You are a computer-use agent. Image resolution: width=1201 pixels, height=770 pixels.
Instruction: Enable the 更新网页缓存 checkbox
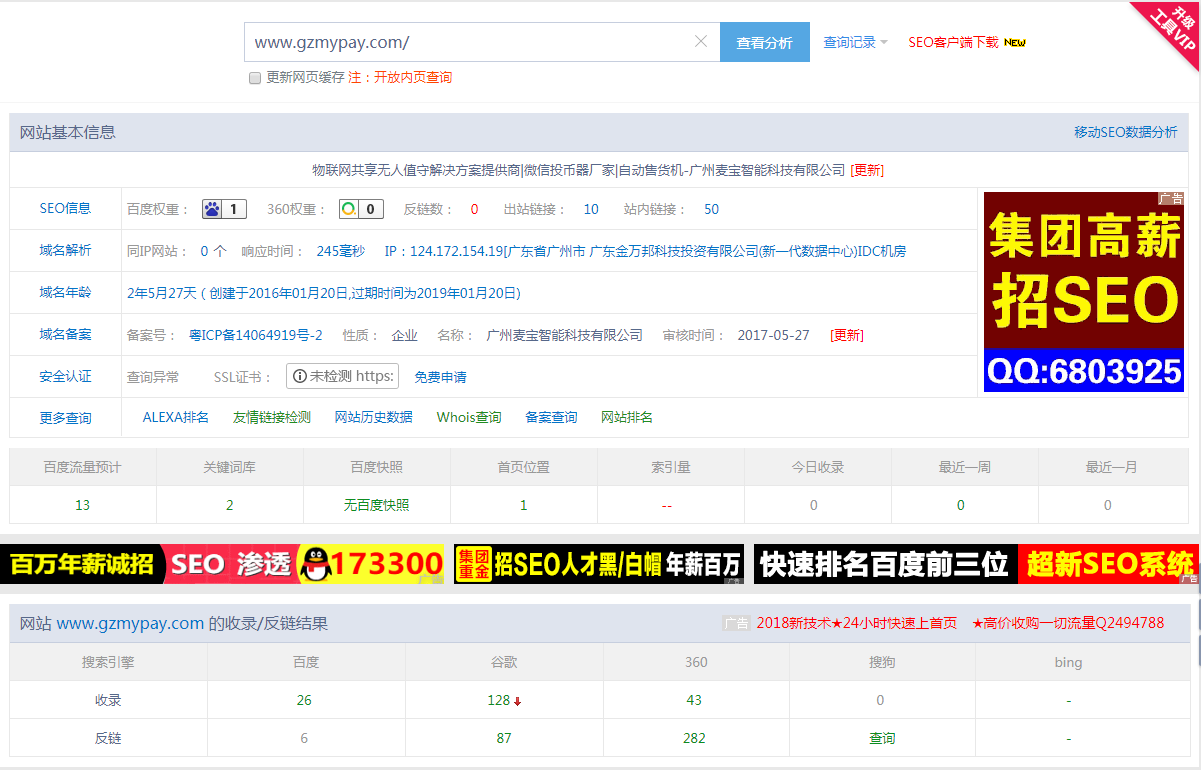pyautogui.click(x=255, y=78)
